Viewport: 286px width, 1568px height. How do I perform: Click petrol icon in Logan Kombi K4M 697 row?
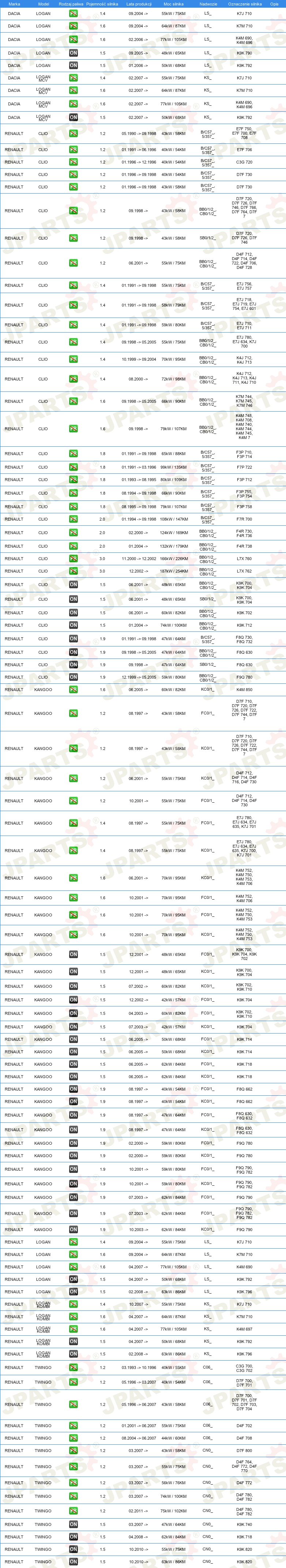click(73, 1329)
